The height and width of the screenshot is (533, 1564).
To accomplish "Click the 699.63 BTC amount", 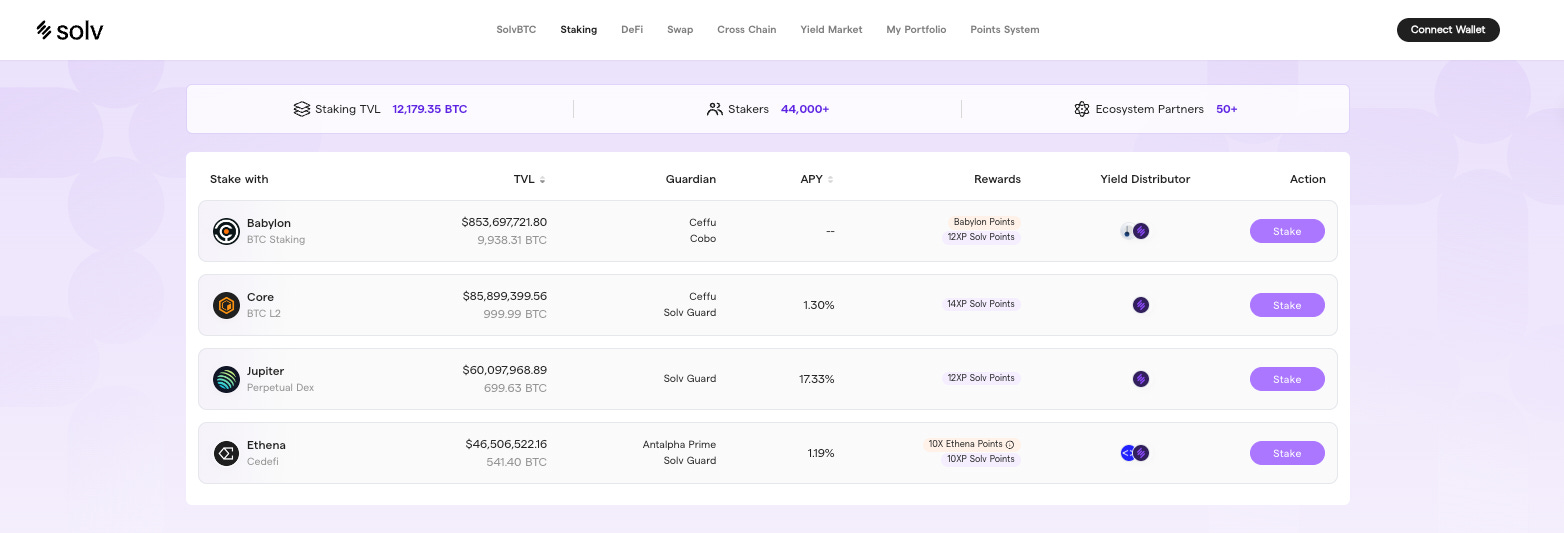I will [x=515, y=388].
